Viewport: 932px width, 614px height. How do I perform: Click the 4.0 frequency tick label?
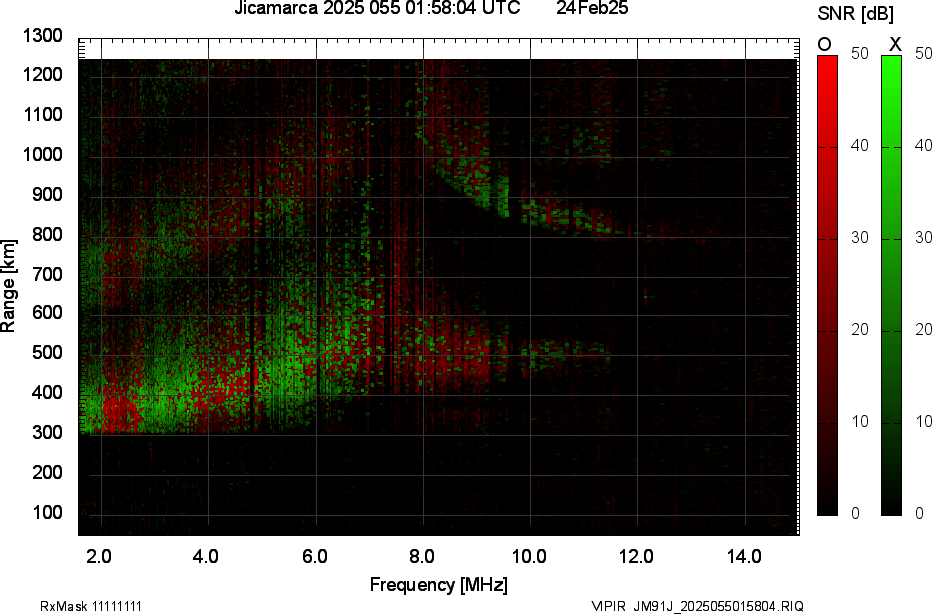[x=206, y=556]
